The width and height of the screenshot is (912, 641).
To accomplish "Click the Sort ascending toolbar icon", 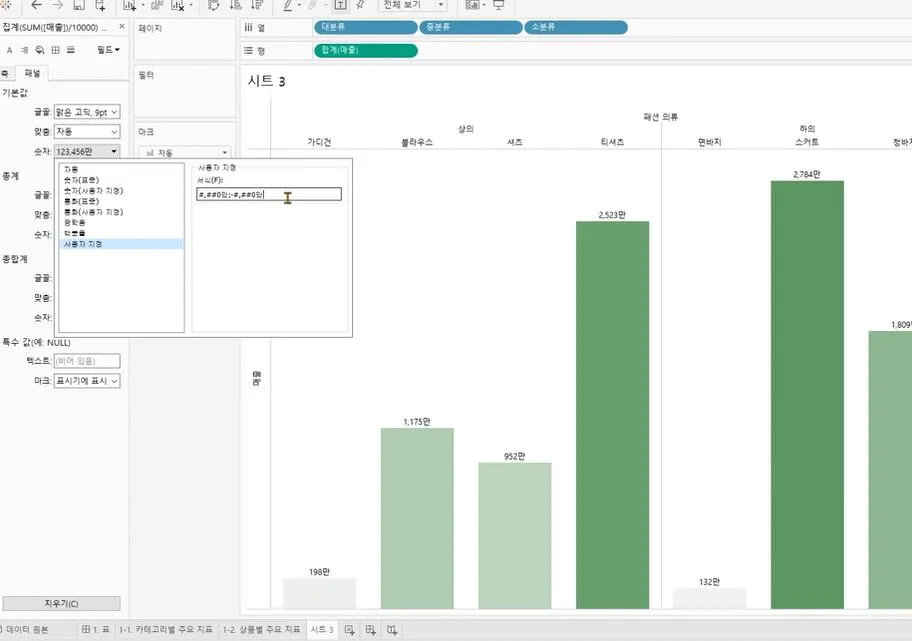I will 236,5.
